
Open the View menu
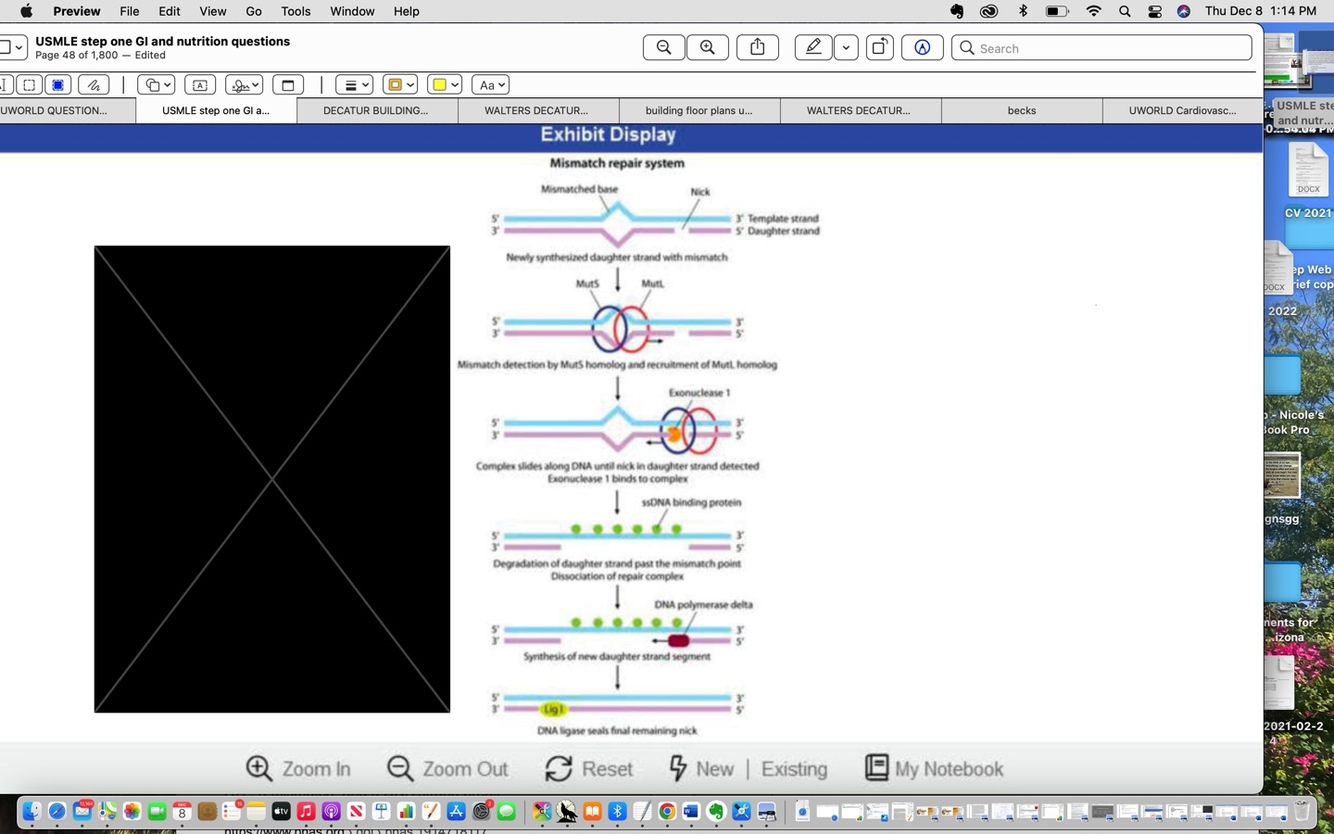pyautogui.click(x=213, y=11)
